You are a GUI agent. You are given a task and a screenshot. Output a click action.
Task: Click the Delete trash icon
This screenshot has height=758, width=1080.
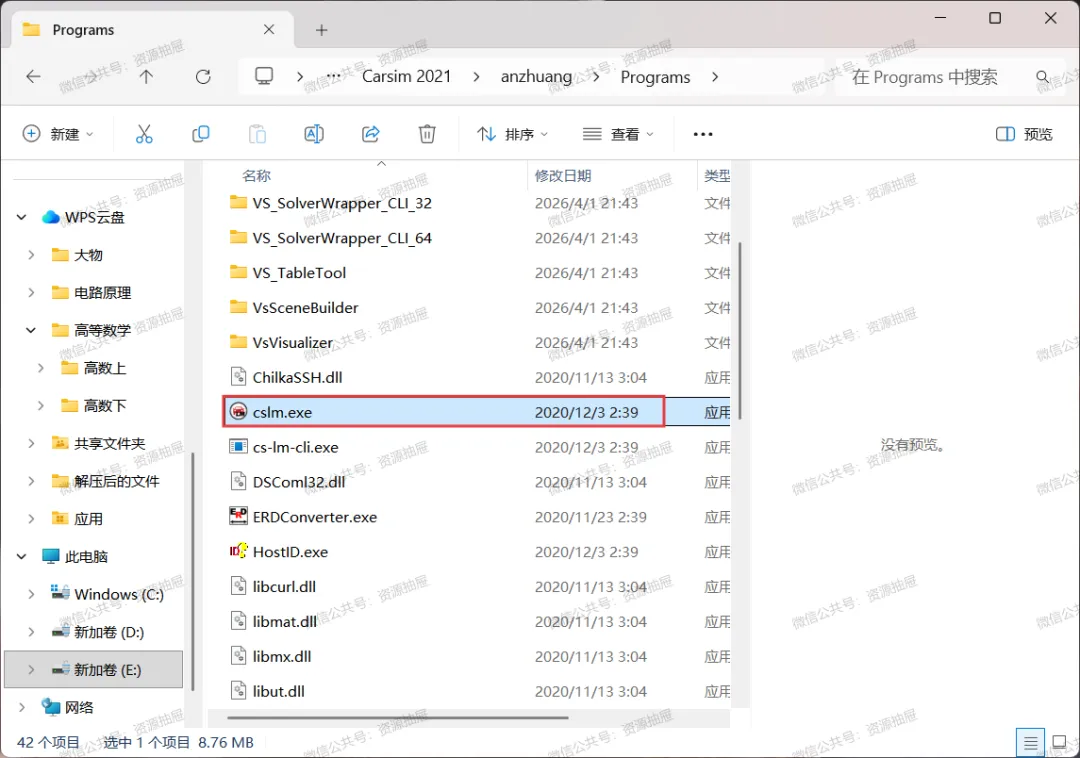[427, 134]
